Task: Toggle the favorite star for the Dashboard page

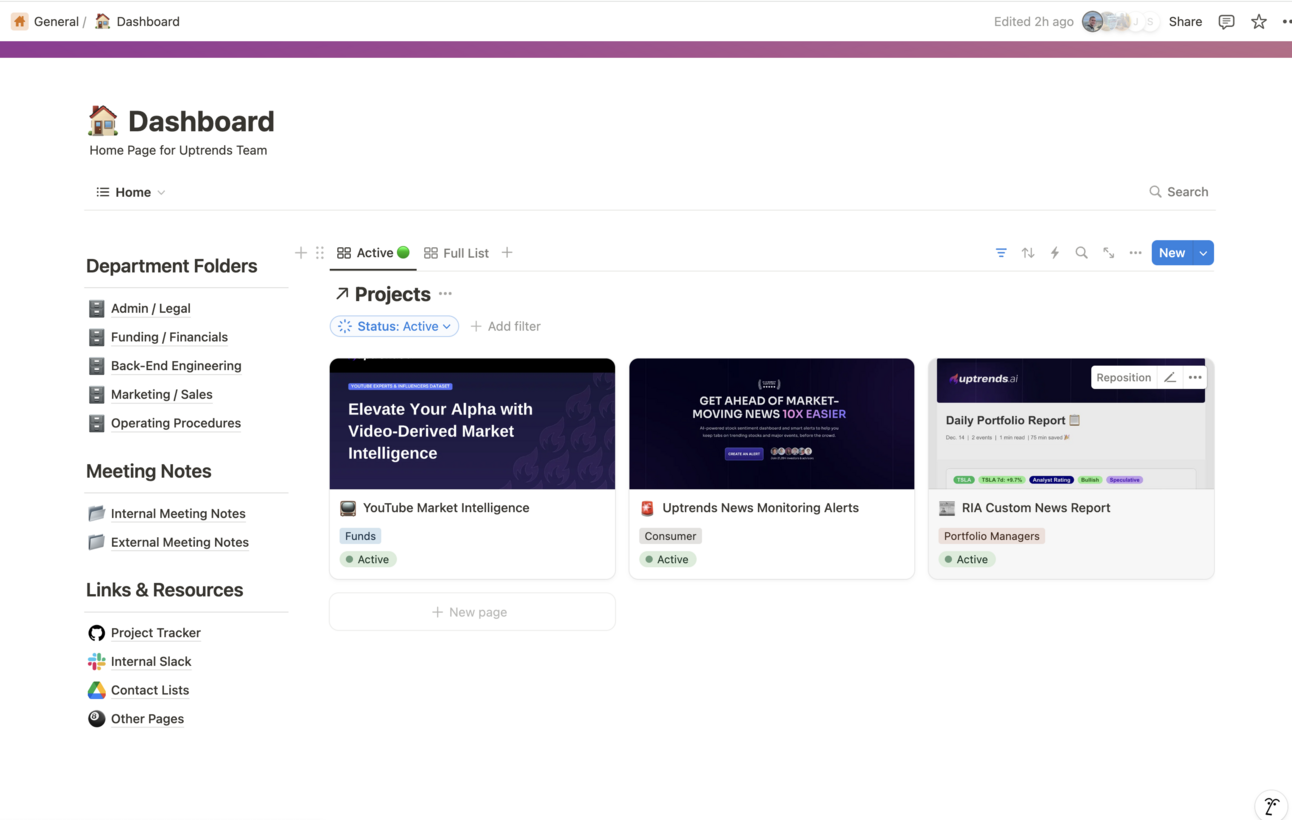Action: click(1258, 21)
